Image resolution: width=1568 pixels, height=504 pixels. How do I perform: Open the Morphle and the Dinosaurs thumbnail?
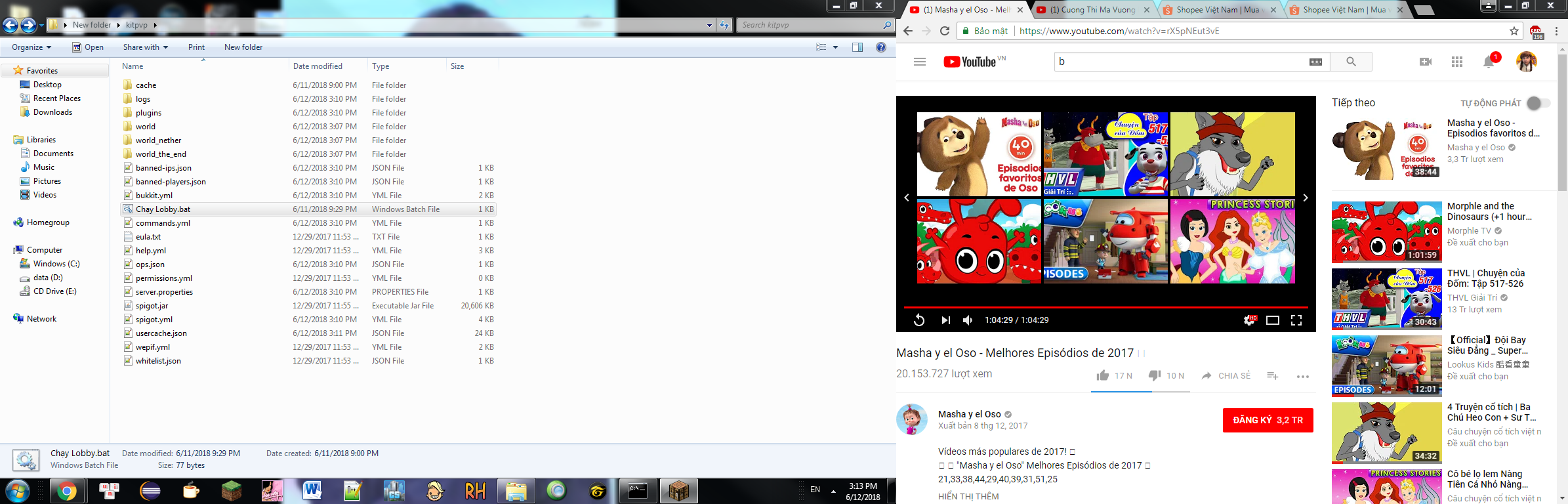click(1386, 232)
